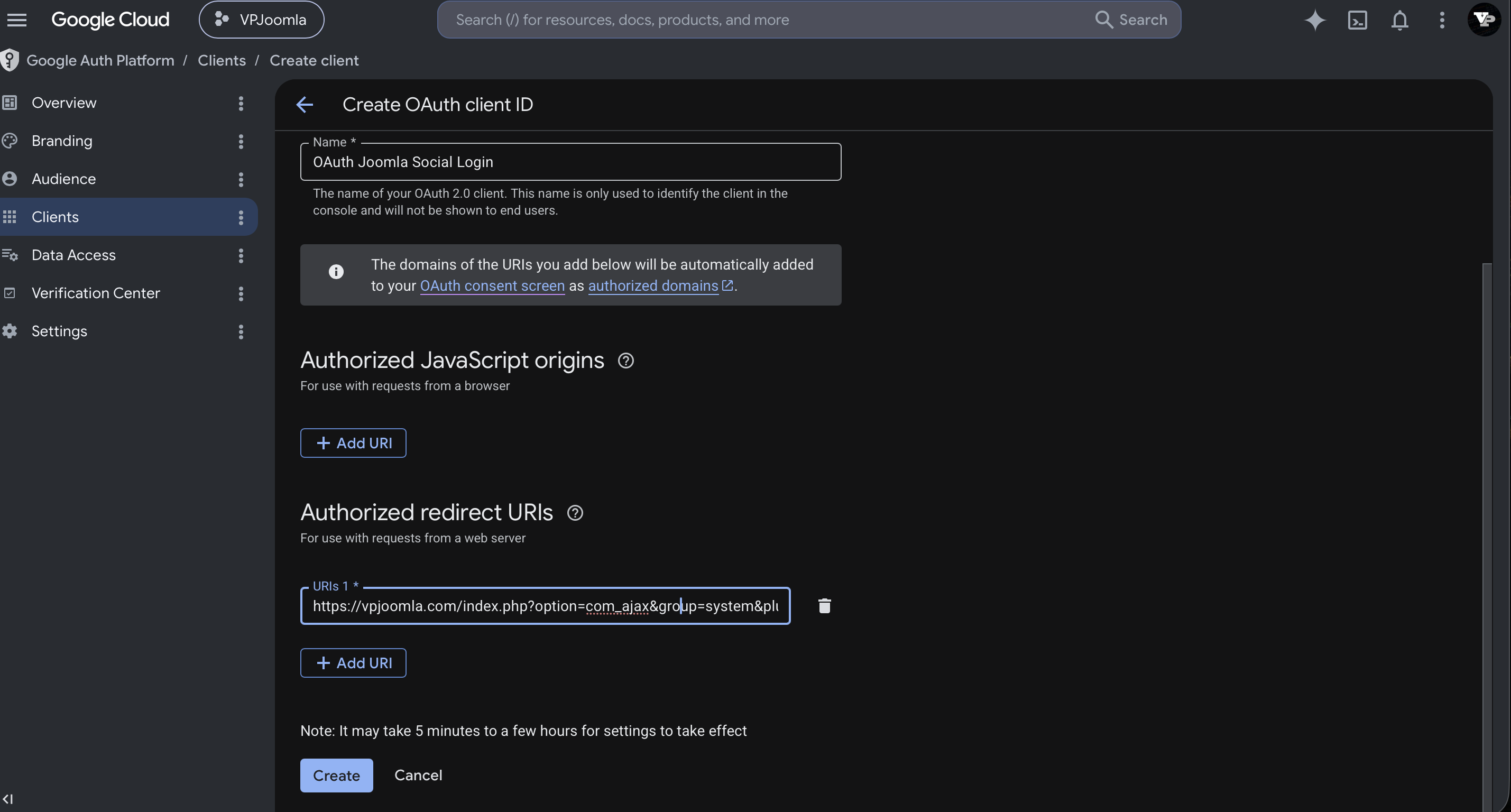Go back with the arrow icon

click(x=305, y=105)
